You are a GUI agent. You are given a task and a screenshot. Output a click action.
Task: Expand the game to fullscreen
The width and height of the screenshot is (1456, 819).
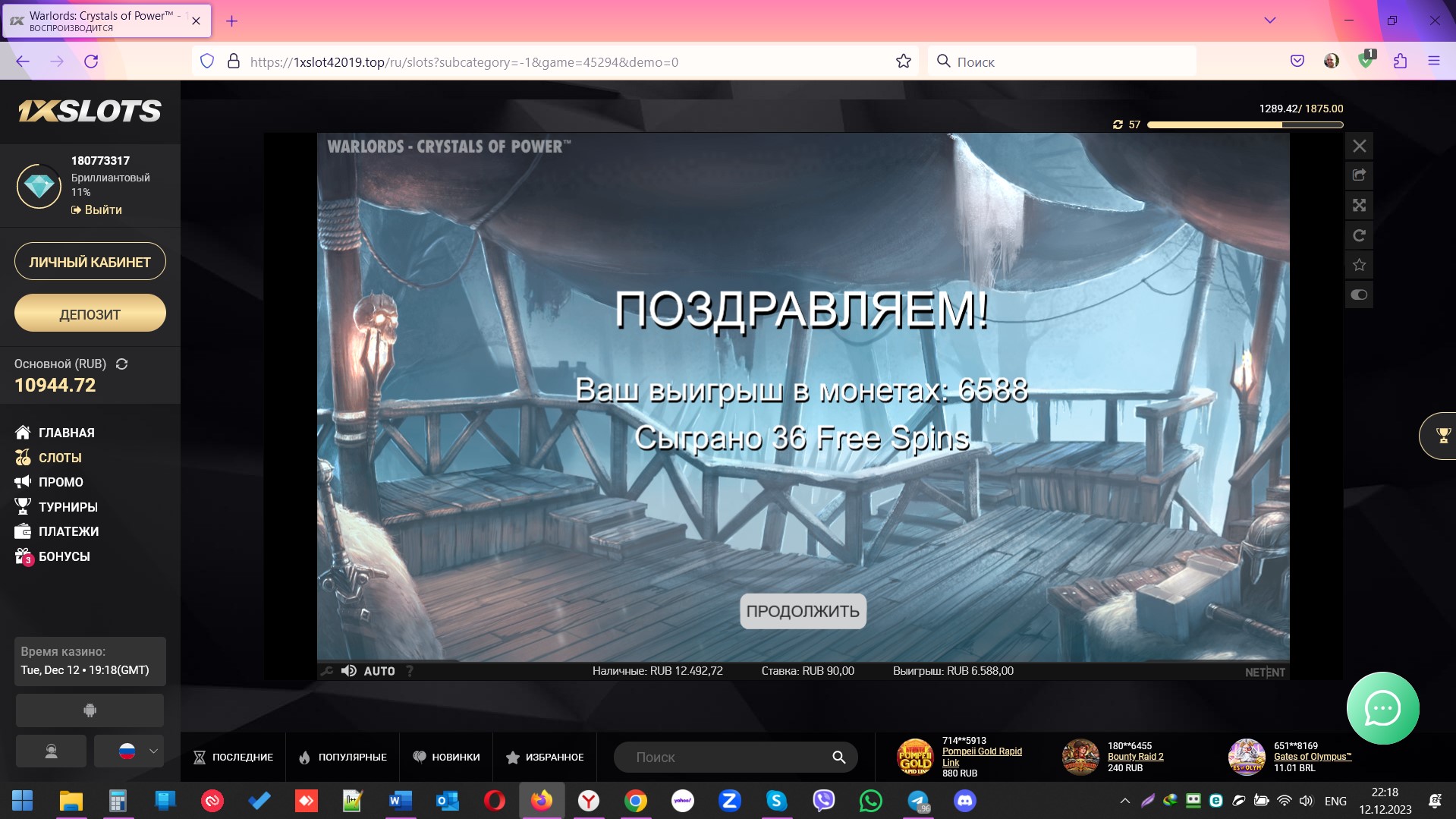click(x=1359, y=205)
